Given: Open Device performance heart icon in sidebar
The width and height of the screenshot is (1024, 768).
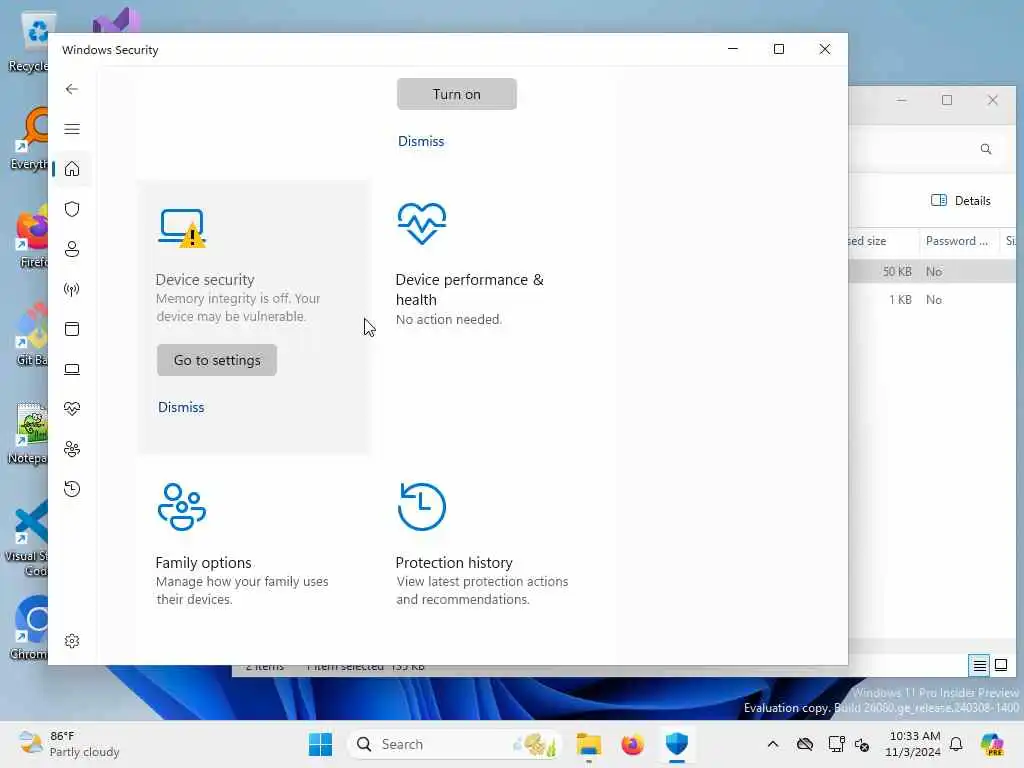Looking at the screenshot, I should (72, 409).
